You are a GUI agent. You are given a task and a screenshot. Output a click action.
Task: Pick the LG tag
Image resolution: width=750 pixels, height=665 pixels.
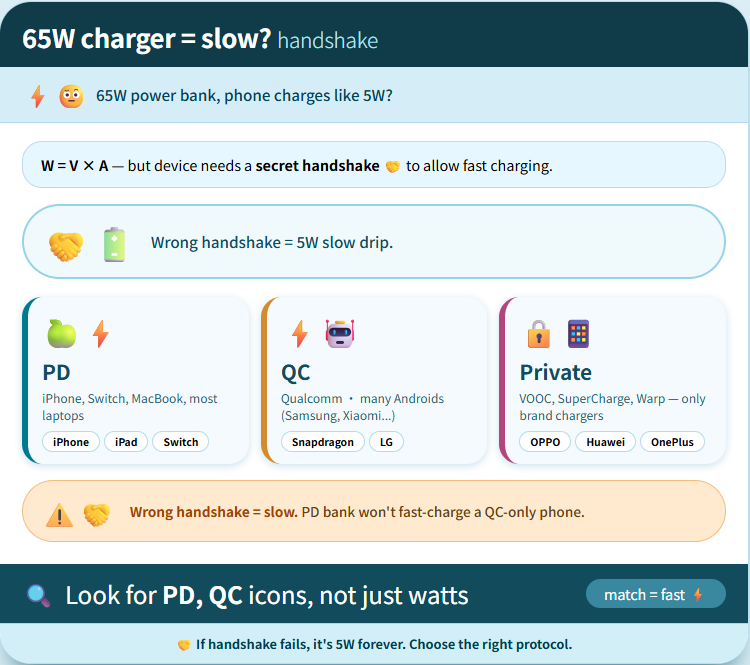[x=387, y=442]
